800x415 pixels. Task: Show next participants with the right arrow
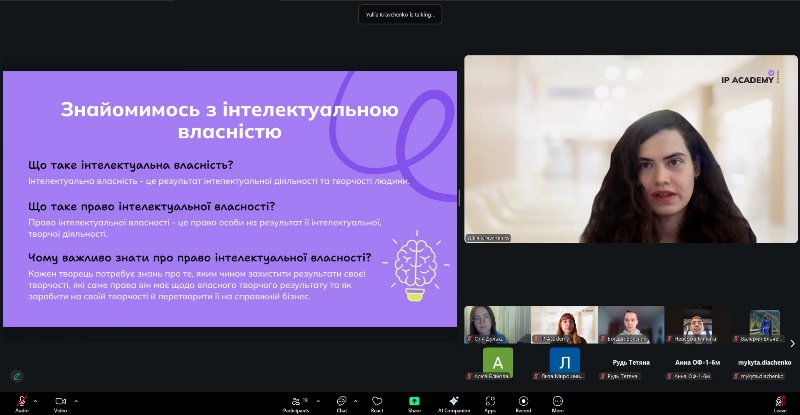click(x=792, y=344)
